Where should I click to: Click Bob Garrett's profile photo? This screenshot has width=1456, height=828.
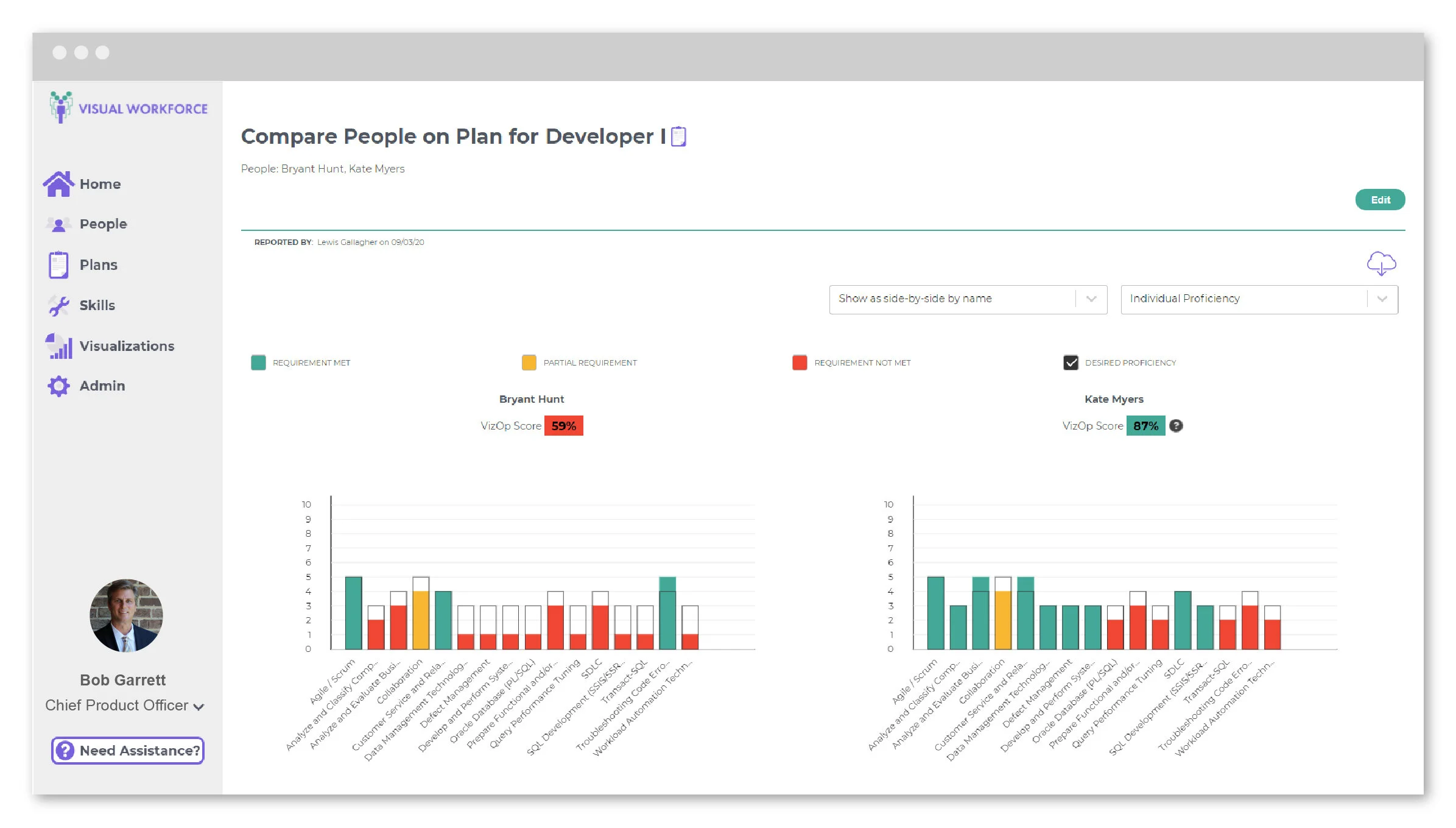pos(126,615)
